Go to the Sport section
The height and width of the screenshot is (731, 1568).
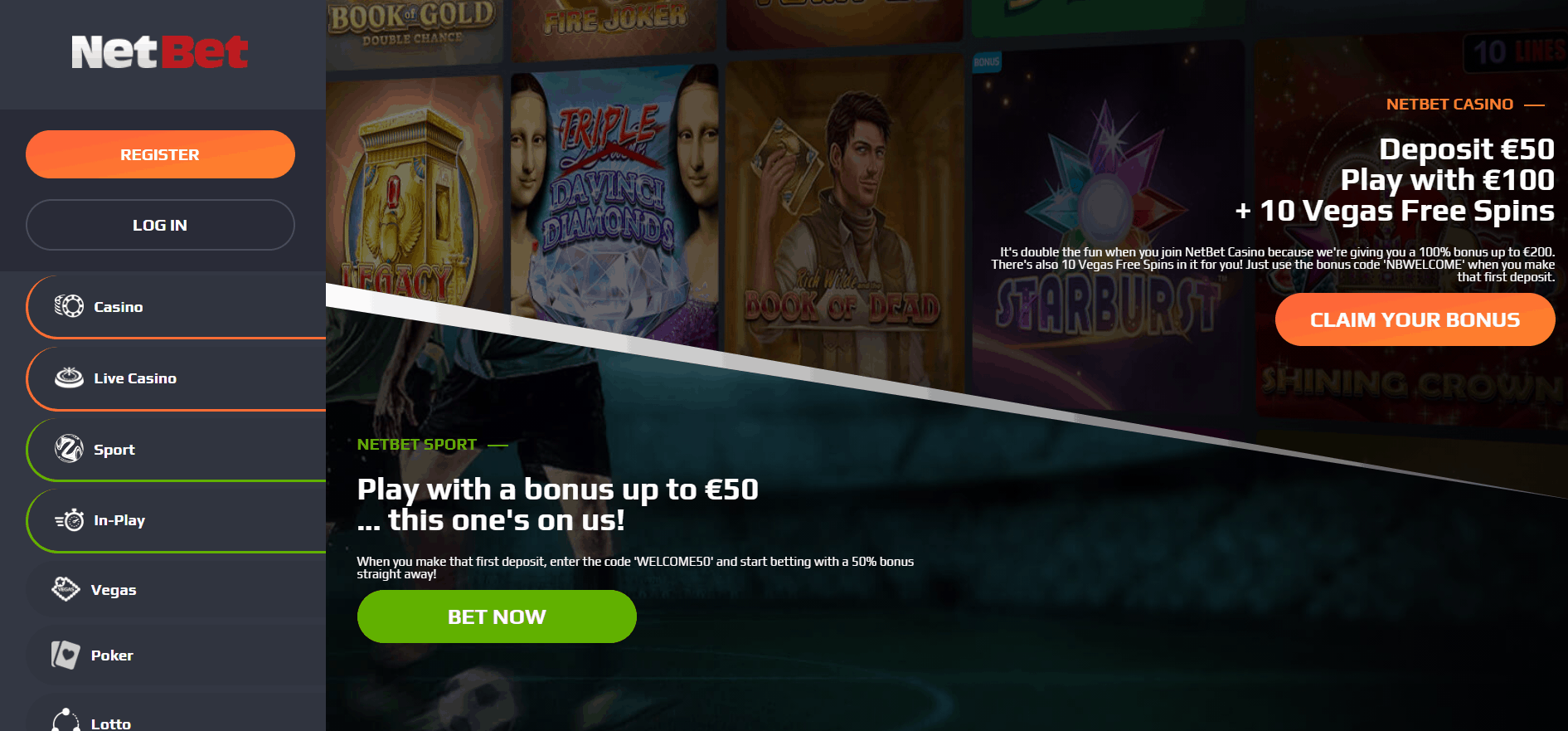[x=176, y=450]
